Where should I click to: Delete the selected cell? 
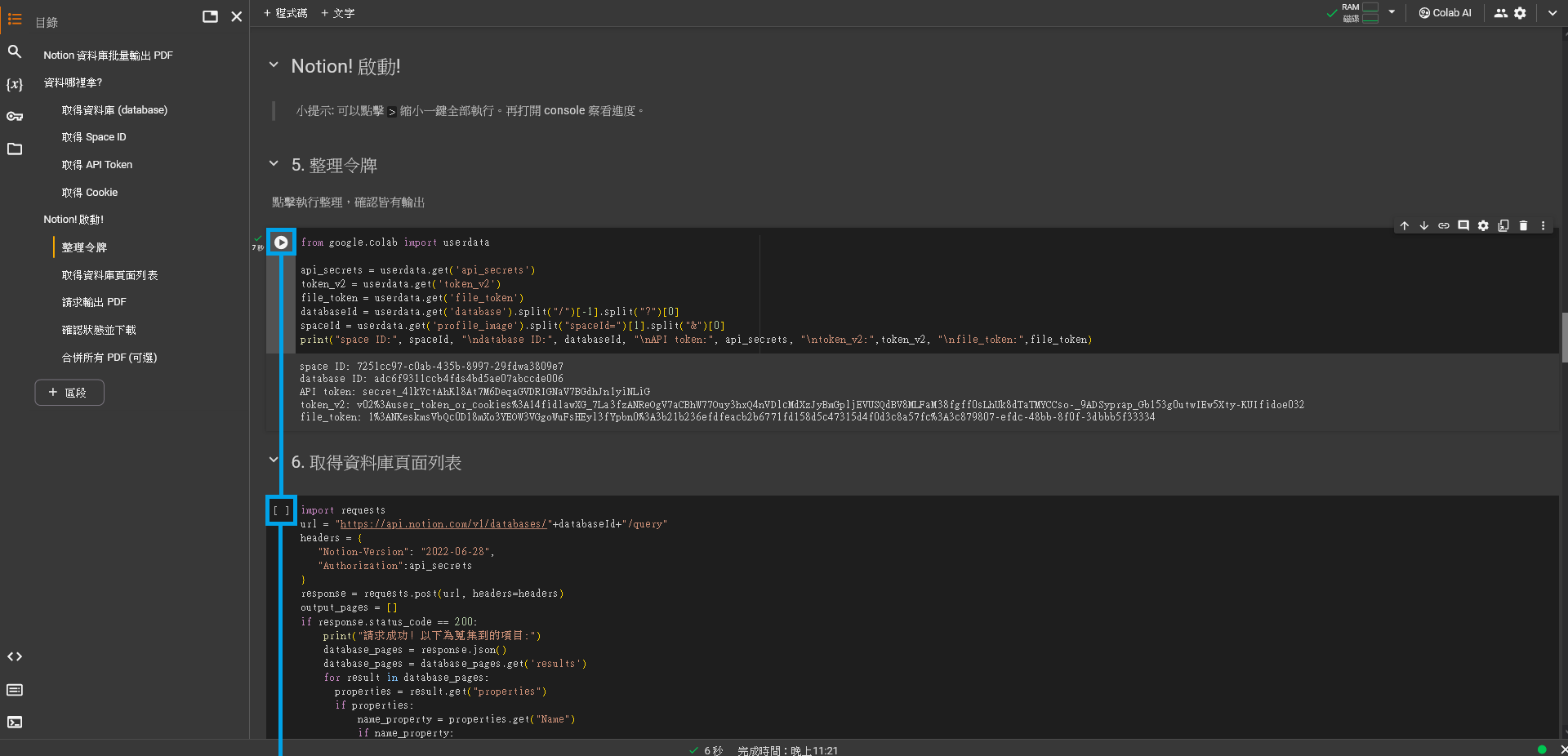tap(1523, 225)
